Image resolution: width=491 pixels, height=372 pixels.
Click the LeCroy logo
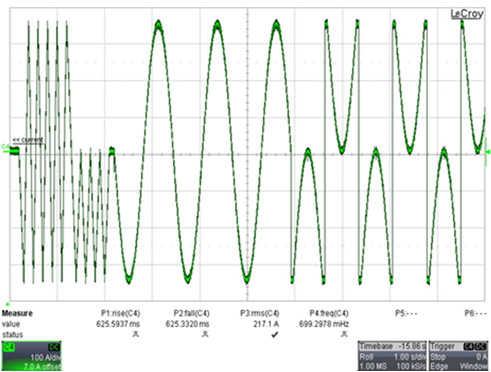point(466,14)
